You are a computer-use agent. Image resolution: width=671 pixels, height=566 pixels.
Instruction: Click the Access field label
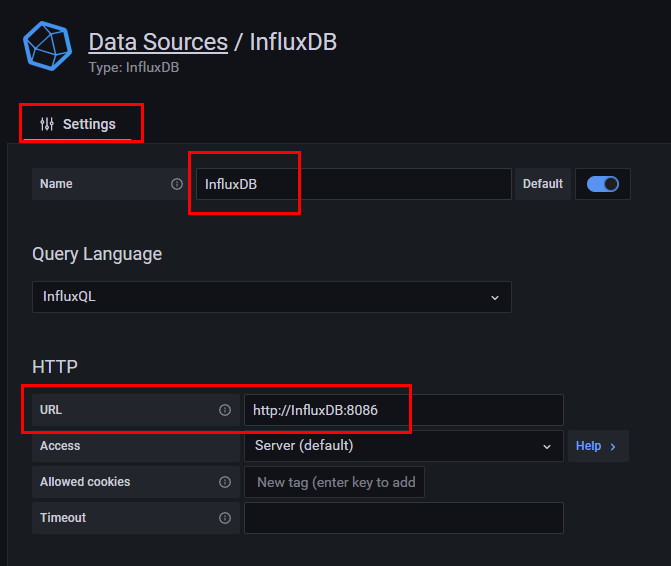[60, 446]
